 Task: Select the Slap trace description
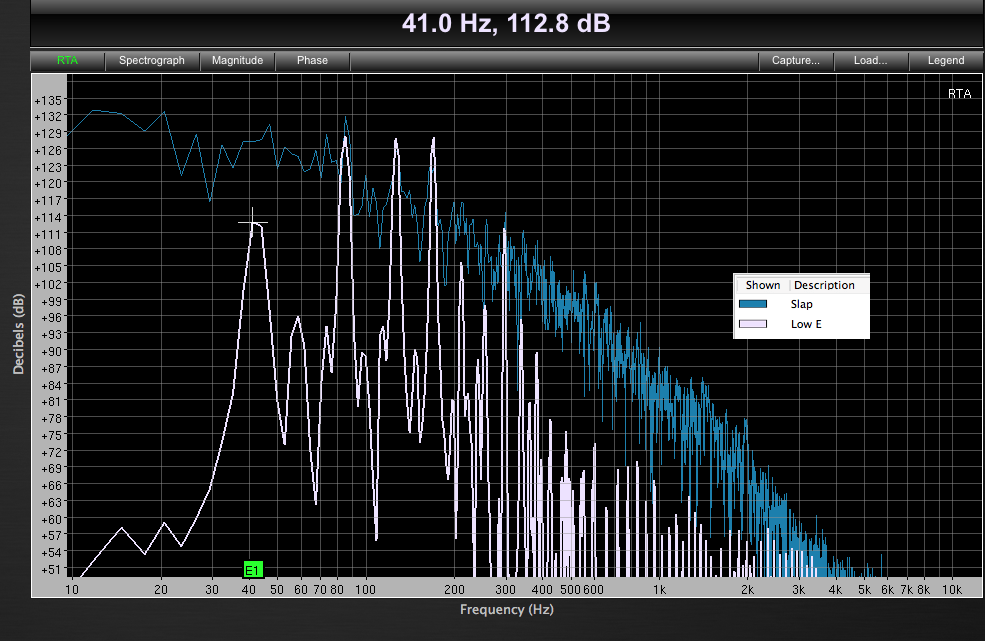802,304
